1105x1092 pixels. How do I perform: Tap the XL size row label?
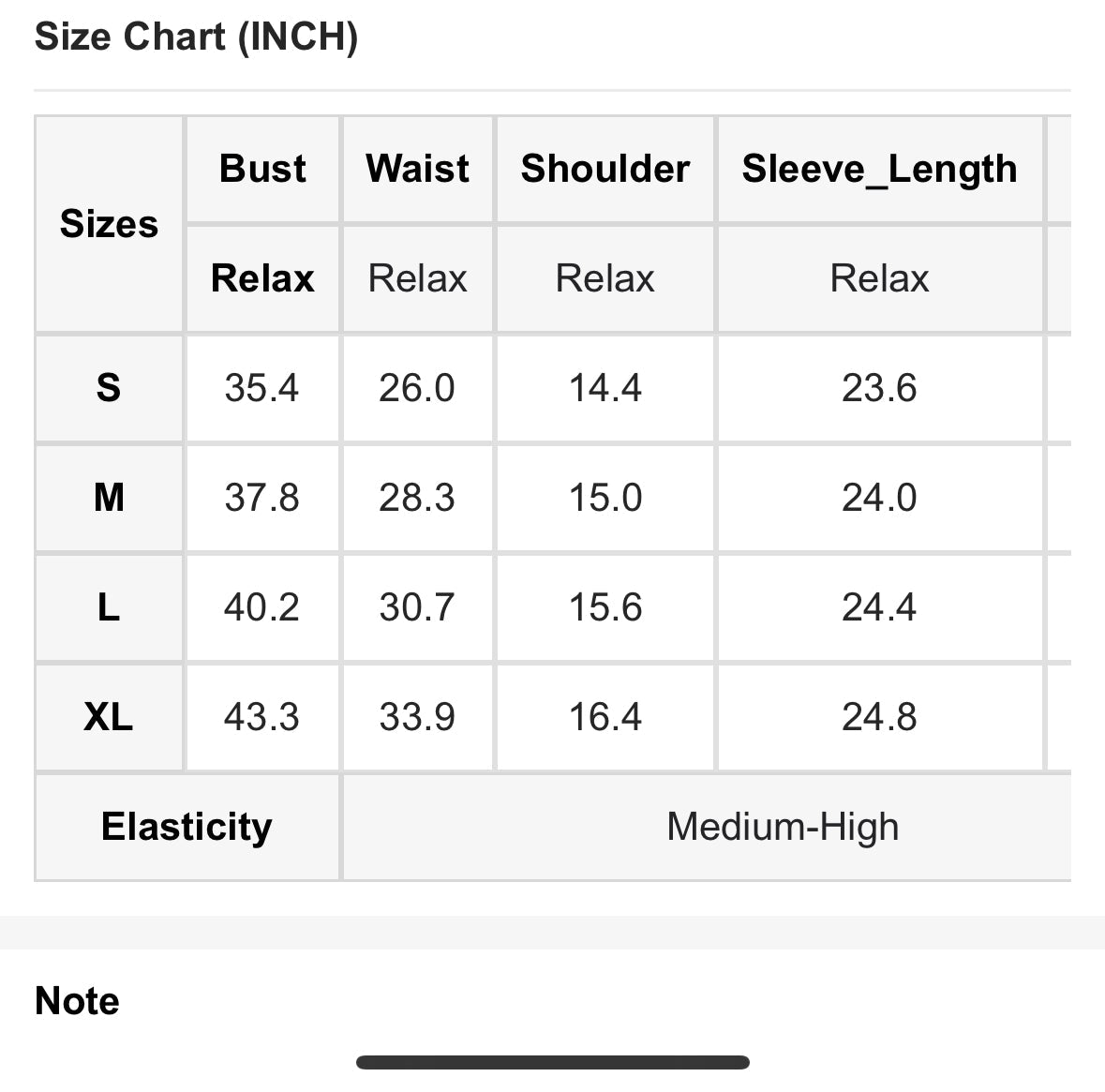109,717
